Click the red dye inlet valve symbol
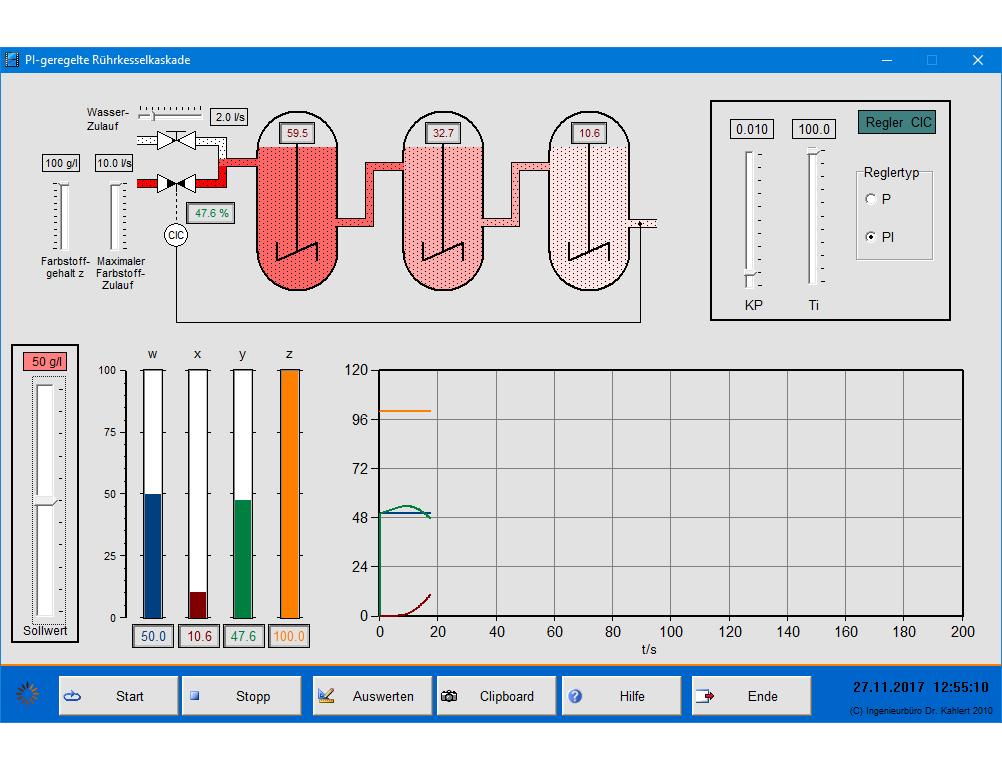1002x771 pixels. (176, 183)
